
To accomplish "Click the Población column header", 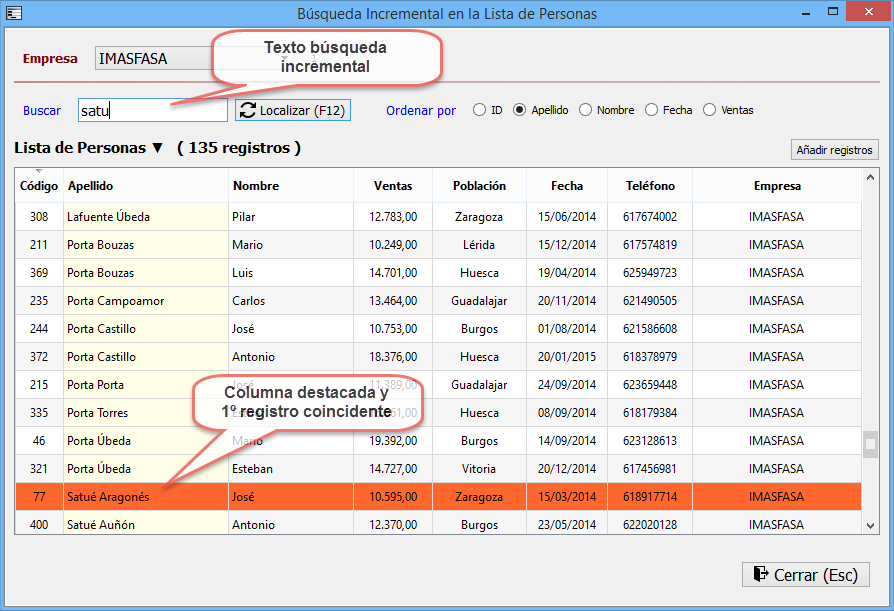I will 479,186.
